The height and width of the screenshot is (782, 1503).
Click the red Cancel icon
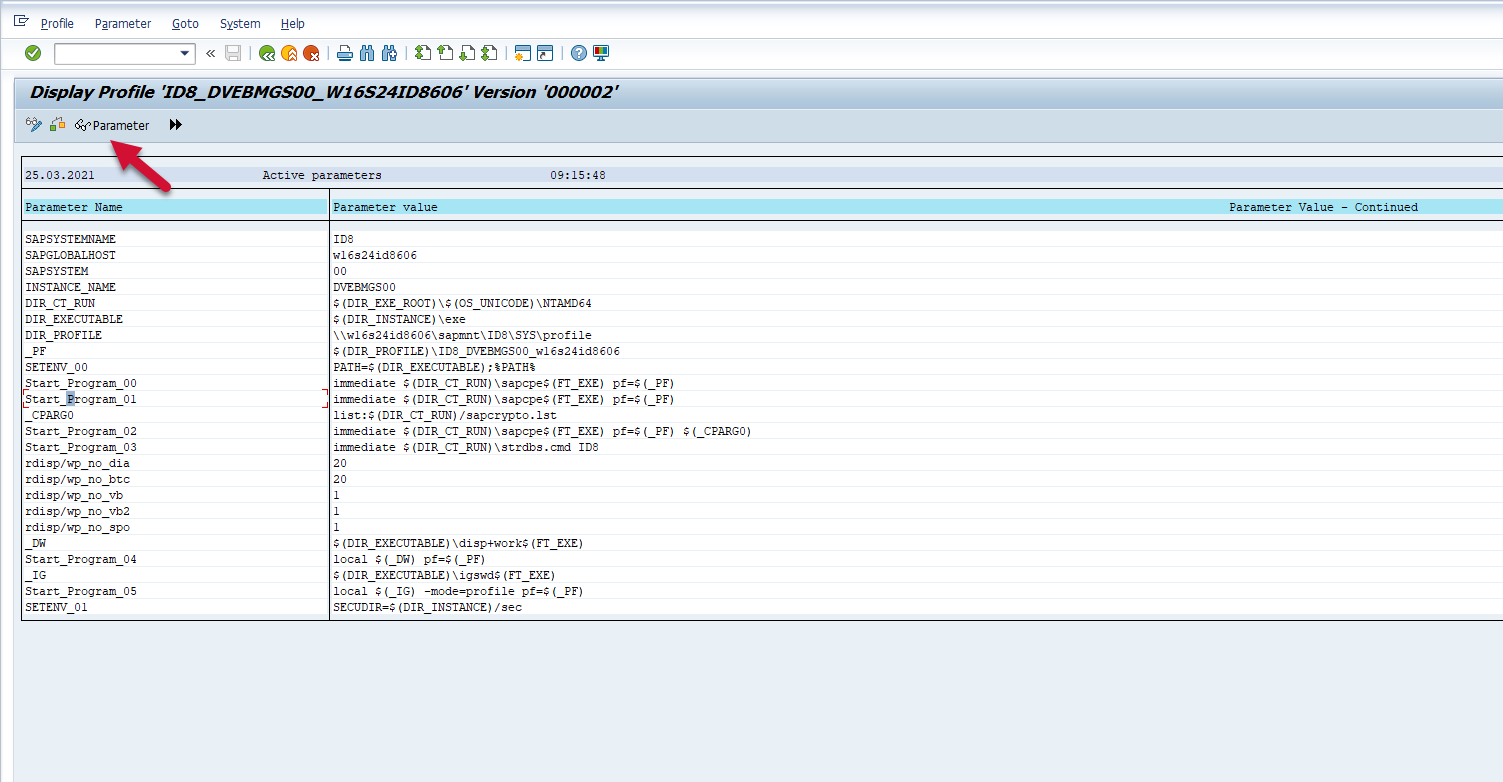pos(311,54)
